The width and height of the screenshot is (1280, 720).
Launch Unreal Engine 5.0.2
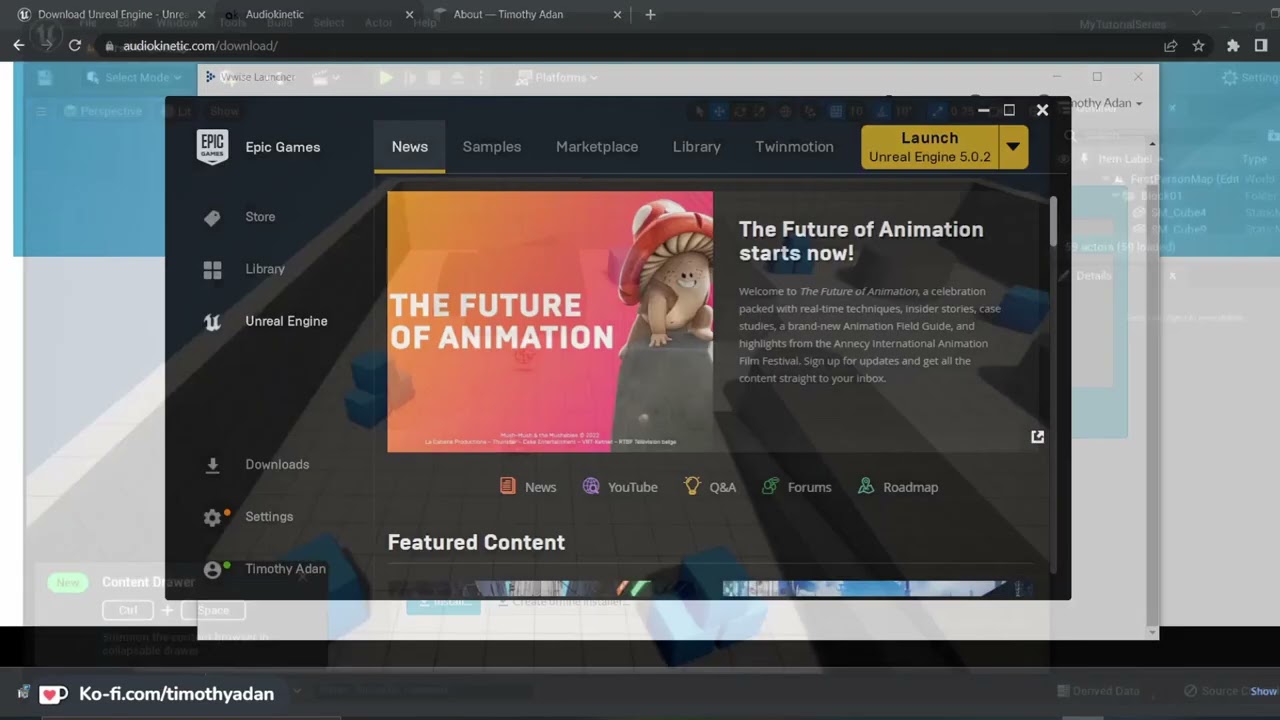point(930,147)
